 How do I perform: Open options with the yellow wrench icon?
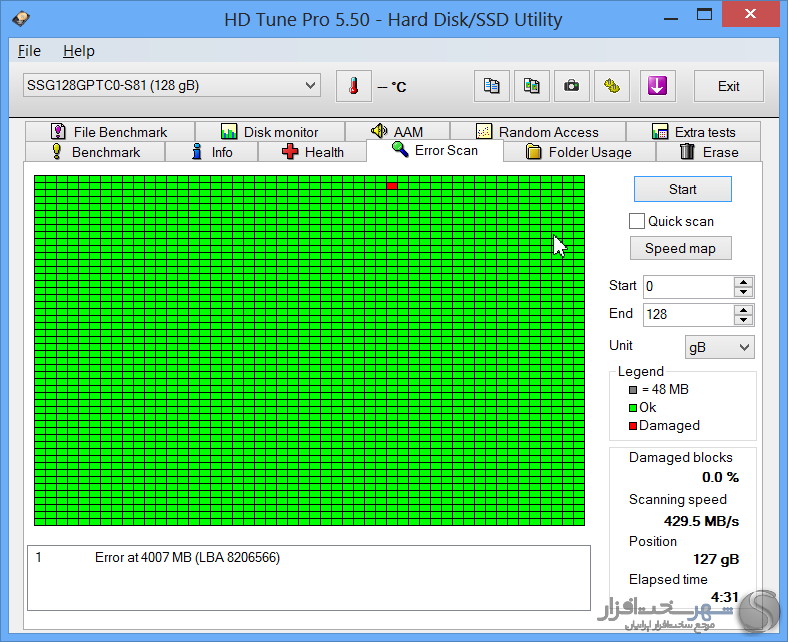pyautogui.click(x=611, y=86)
